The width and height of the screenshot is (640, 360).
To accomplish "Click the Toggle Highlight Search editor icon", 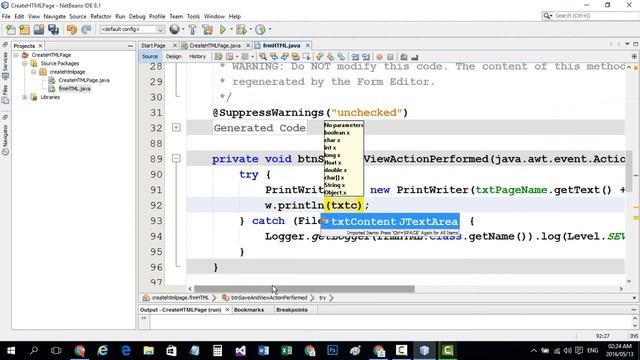I will tap(295, 57).
